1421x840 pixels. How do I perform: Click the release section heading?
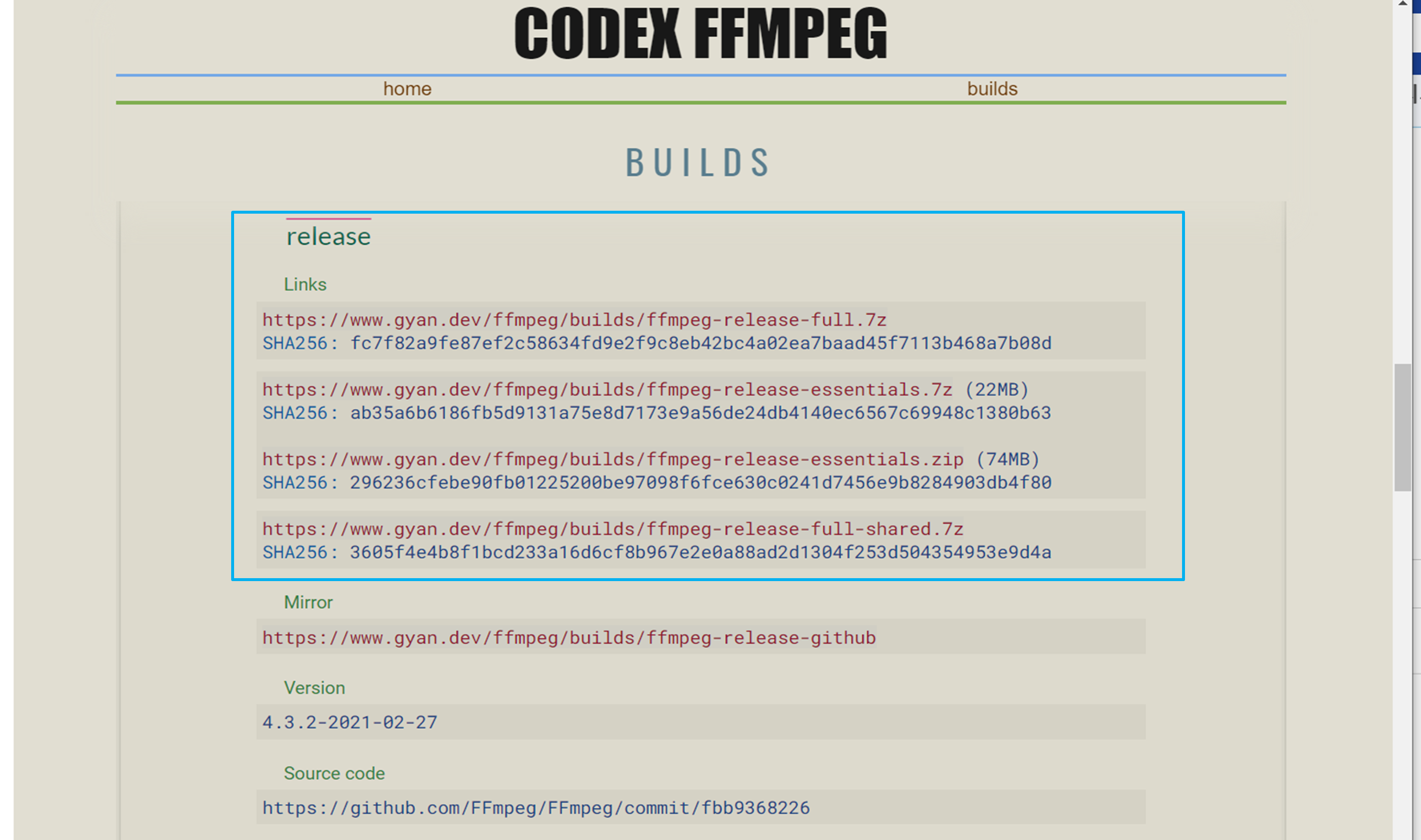pyautogui.click(x=328, y=237)
